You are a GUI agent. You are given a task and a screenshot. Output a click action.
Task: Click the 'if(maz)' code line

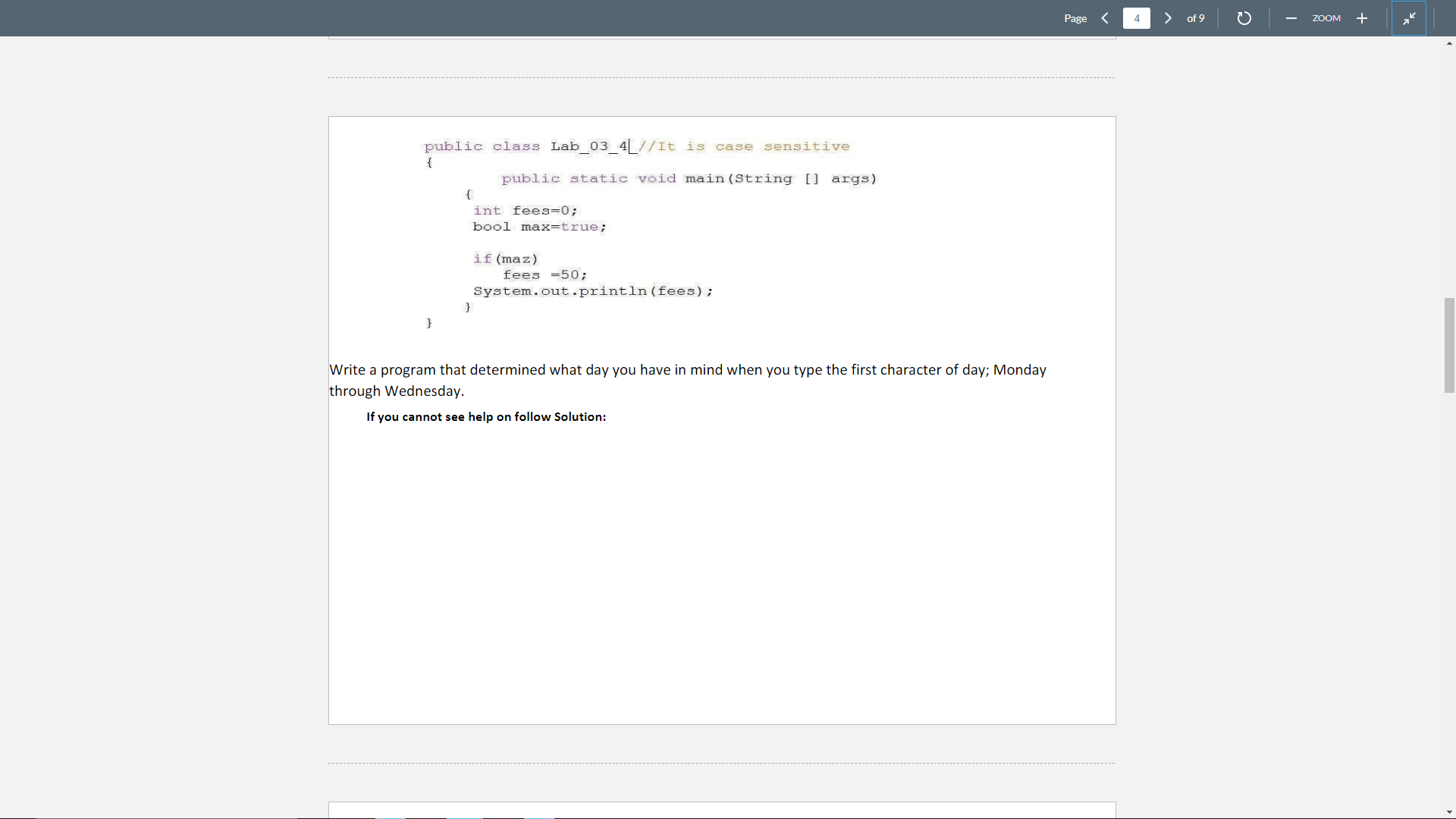coord(505,259)
